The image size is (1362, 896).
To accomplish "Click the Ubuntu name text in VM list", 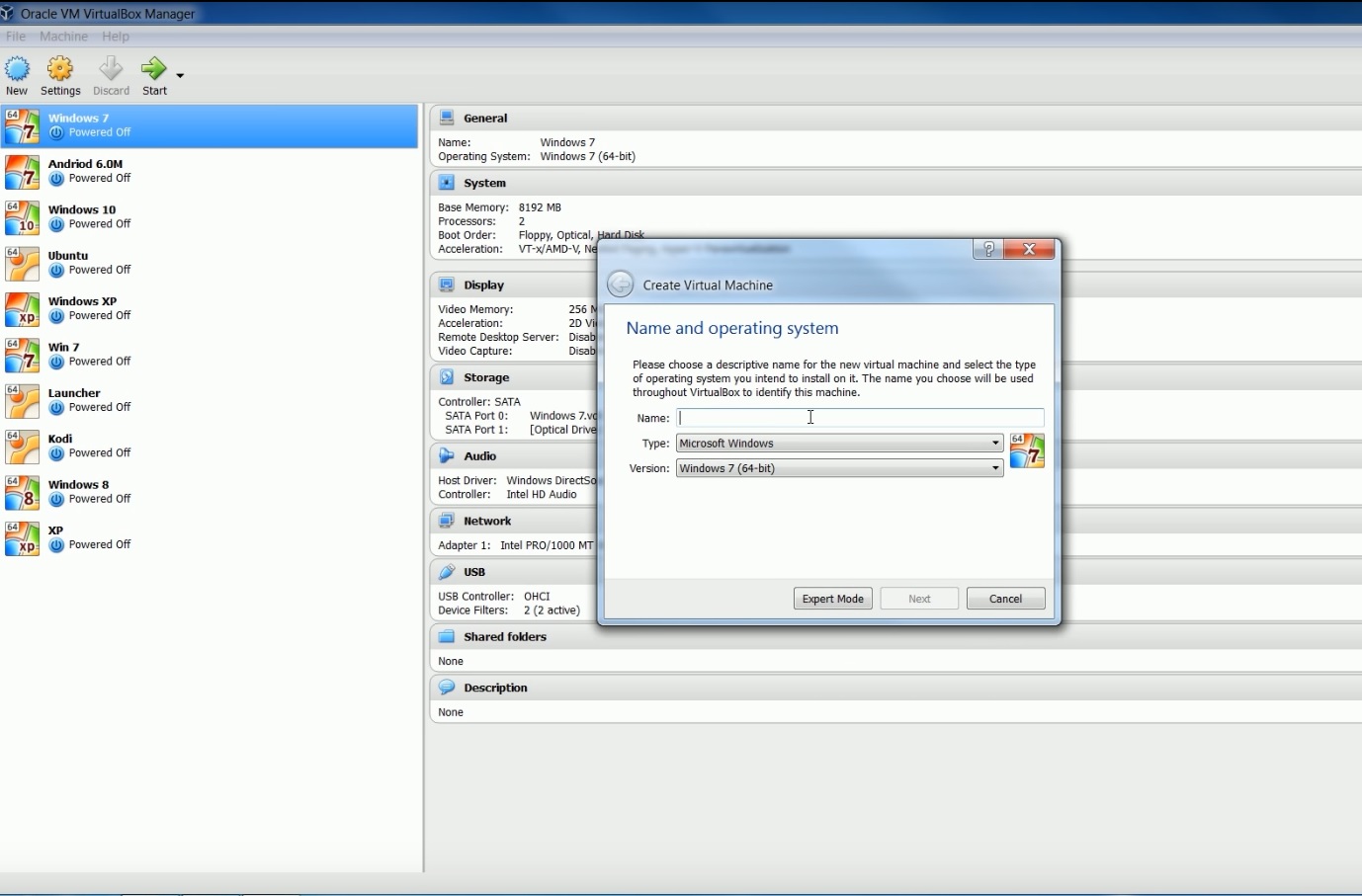I will (x=68, y=255).
